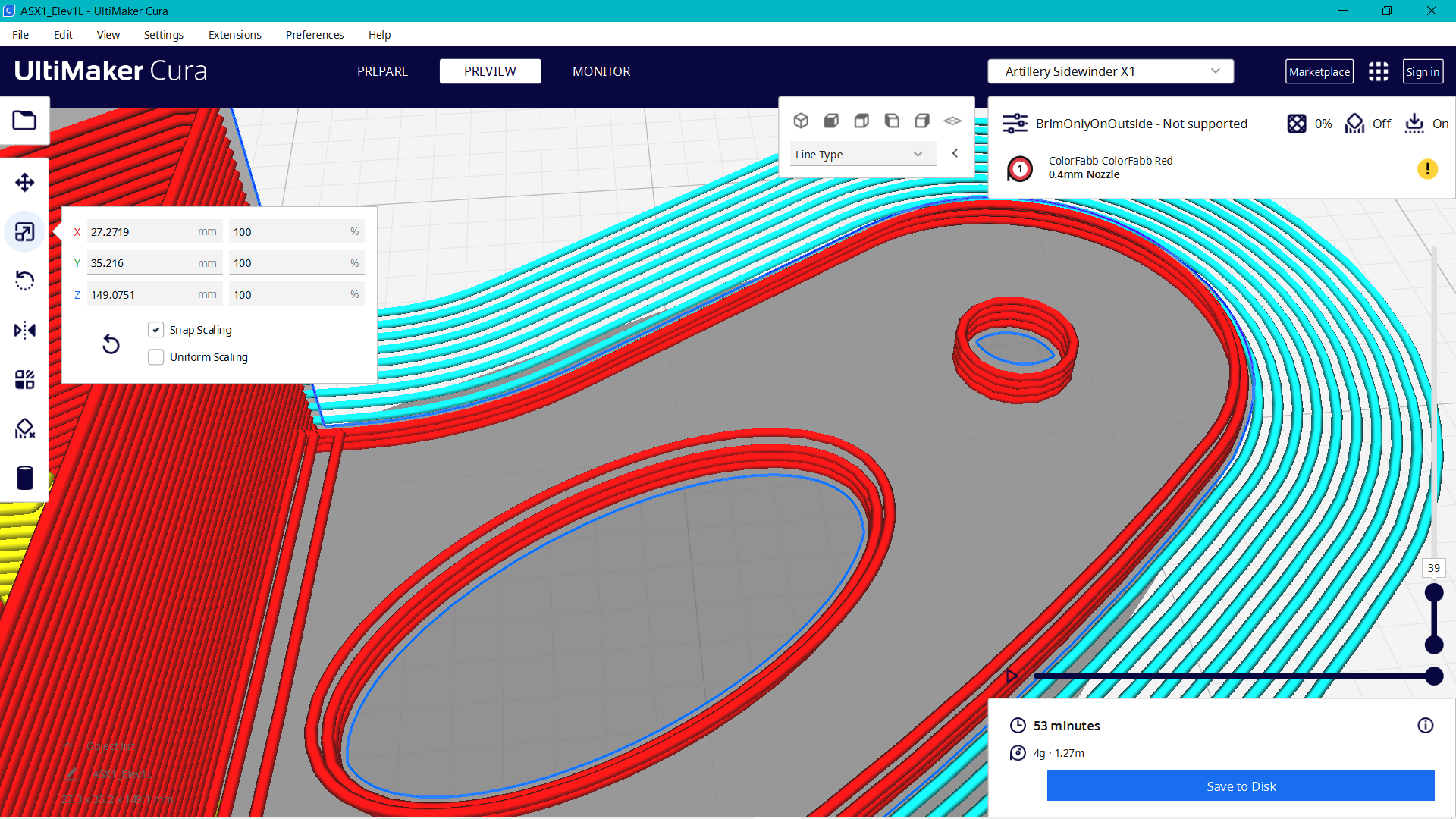Click the isometric camera view icon
Image resolution: width=1456 pixels, height=819 pixels.
[802, 121]
